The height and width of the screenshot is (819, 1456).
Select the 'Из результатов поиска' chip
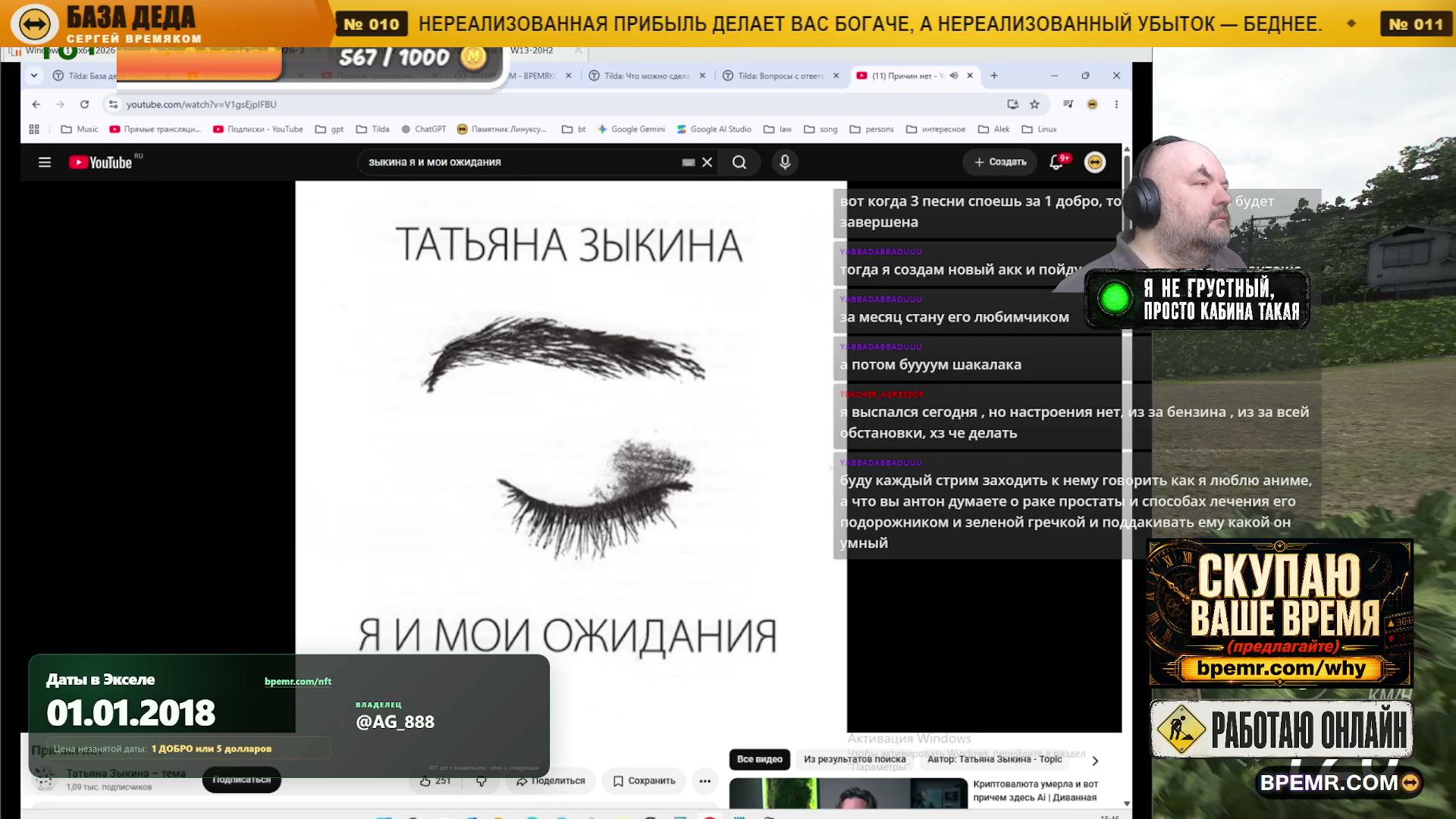click(855, 760)
